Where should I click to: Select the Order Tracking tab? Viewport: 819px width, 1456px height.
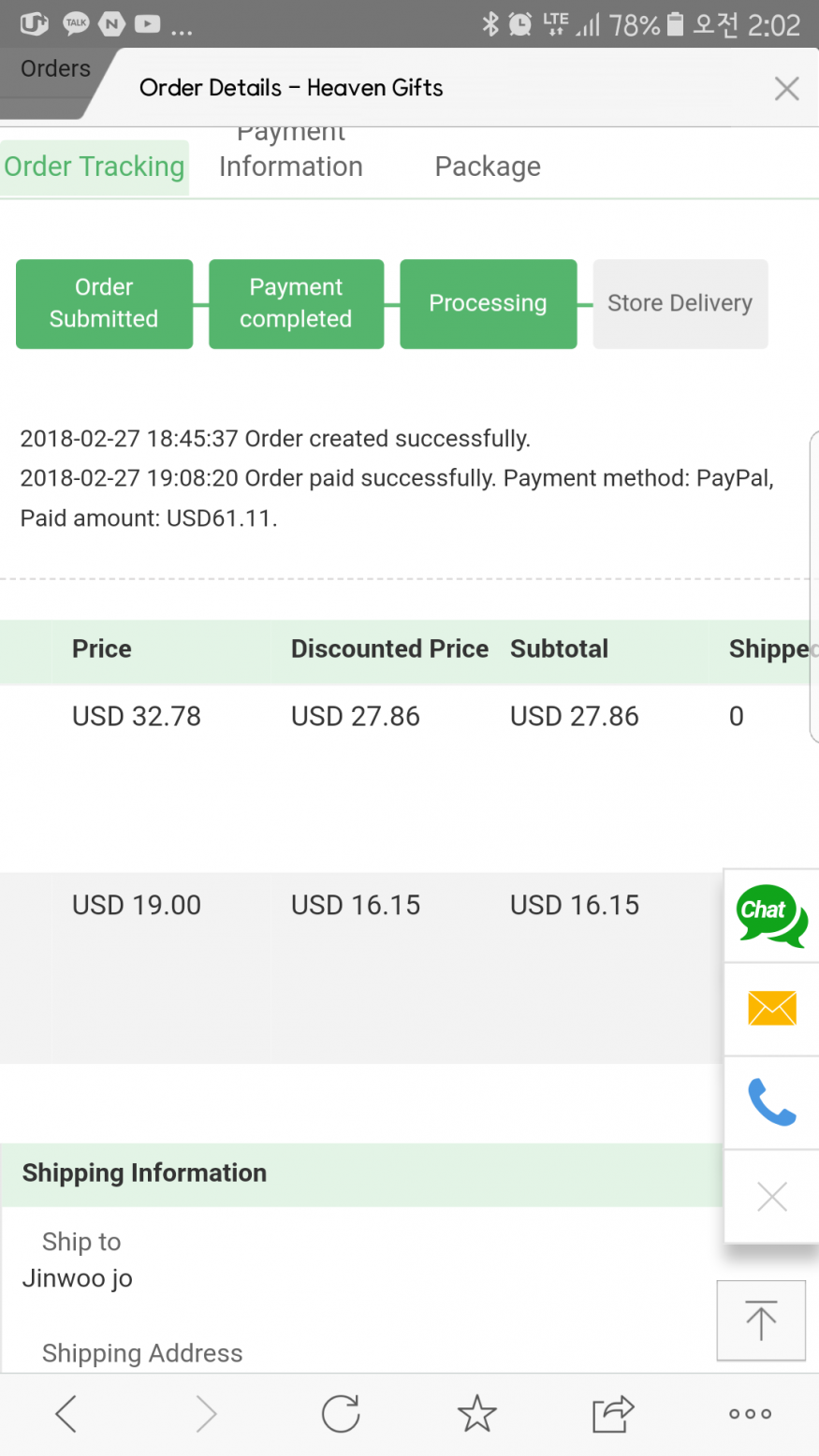tap(95, 167)
